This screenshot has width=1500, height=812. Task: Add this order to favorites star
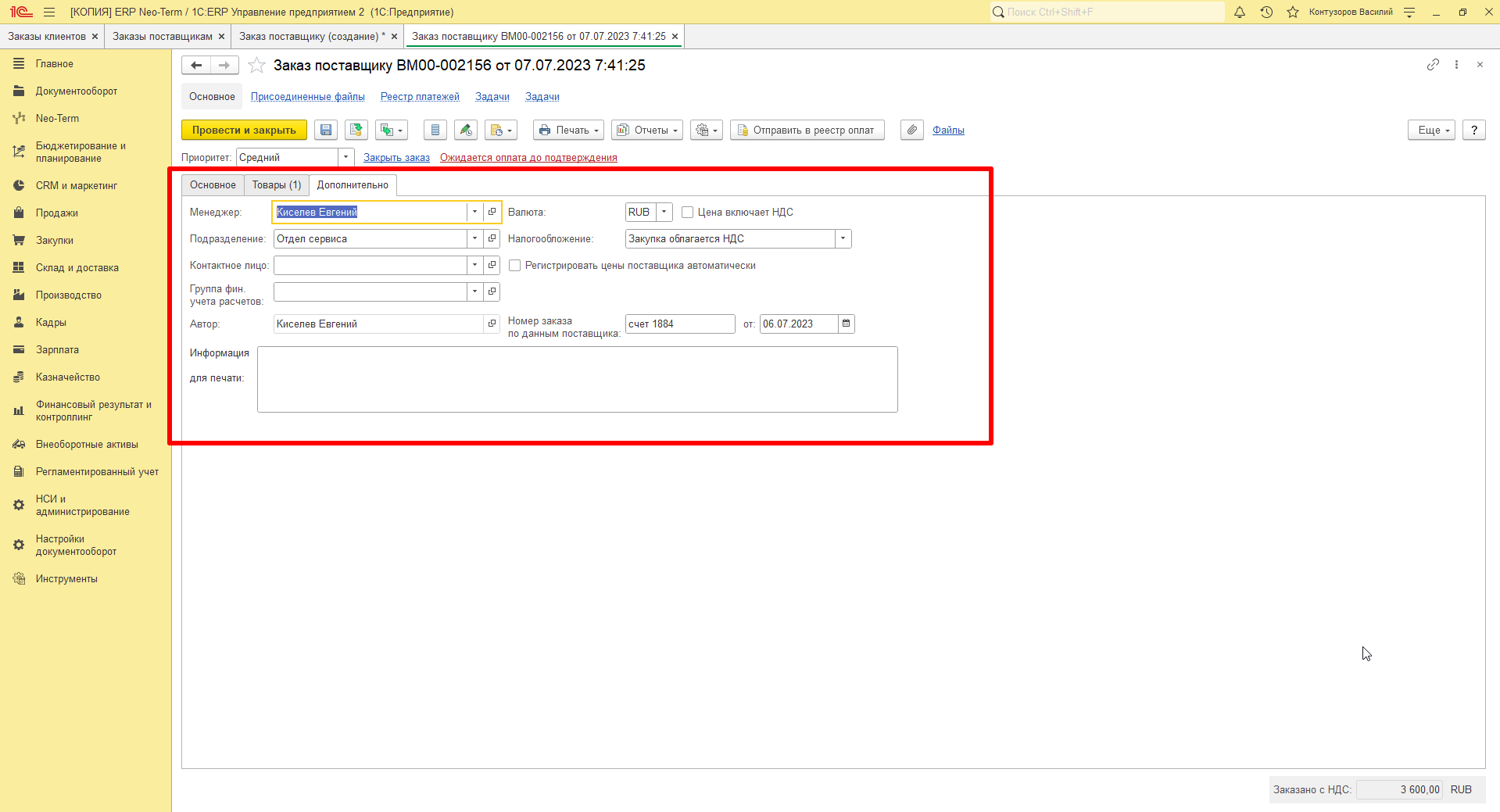pyautogui.click(x=256, y=66)
